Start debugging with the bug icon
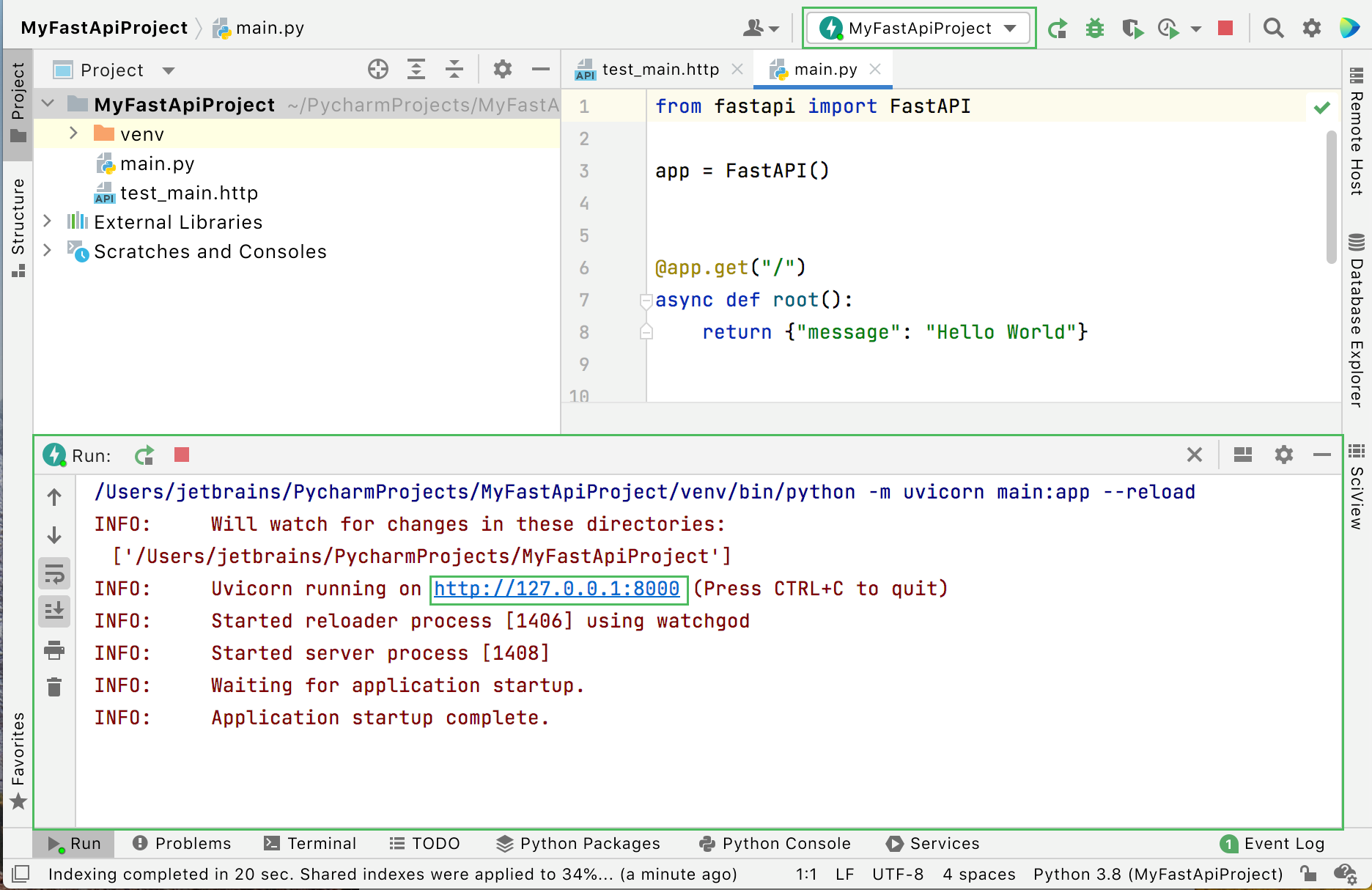This screenshot has width=1372, height=890. tap(1095, 28)
